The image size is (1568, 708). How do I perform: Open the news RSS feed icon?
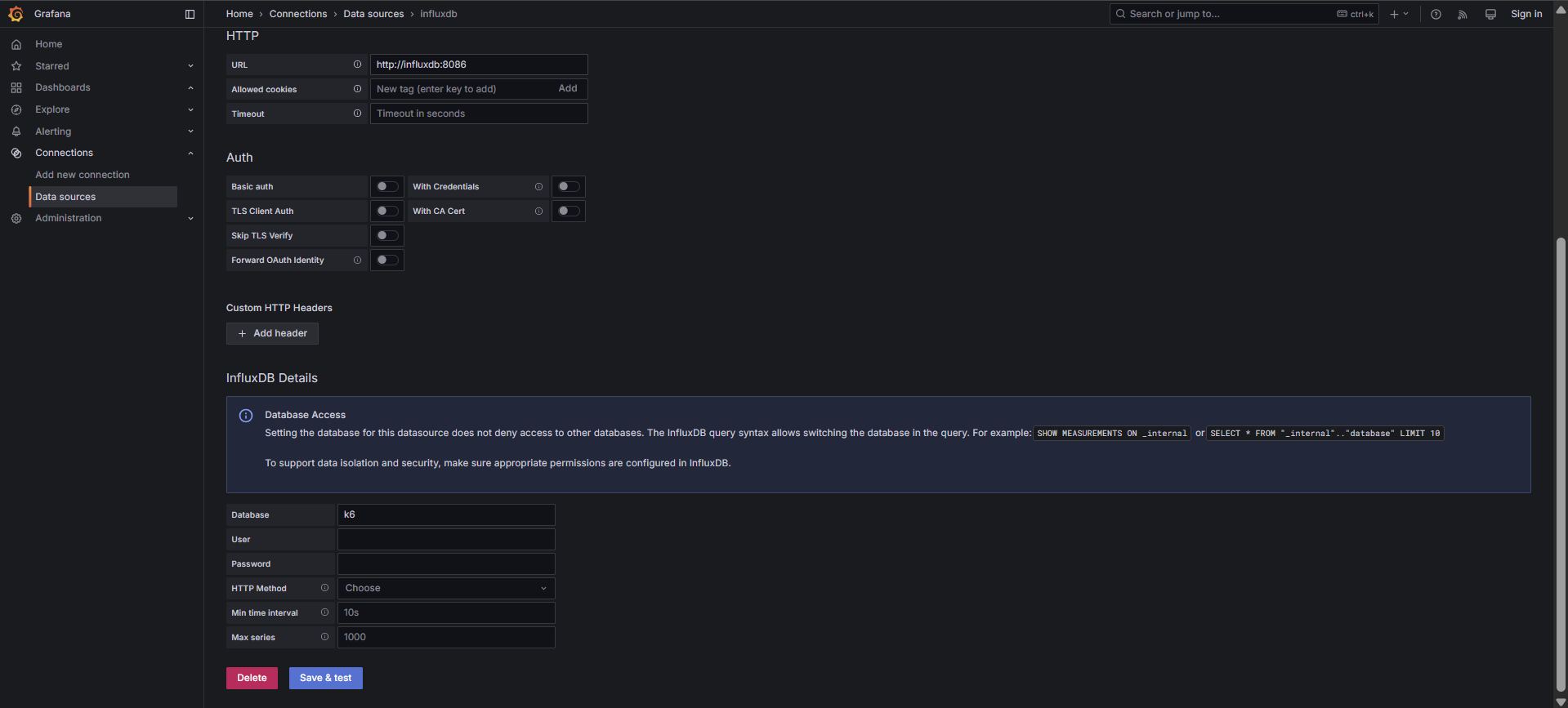(1463, 14)
